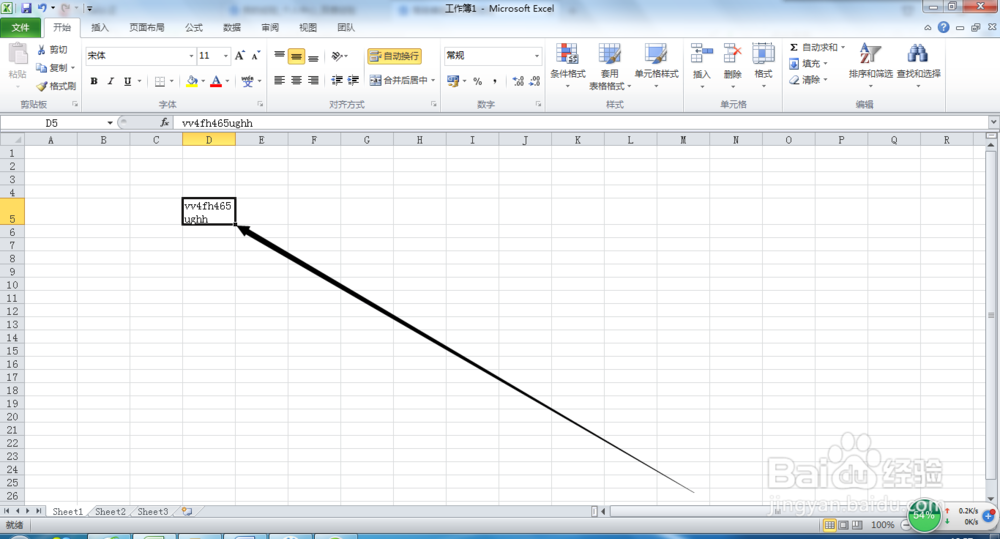The height and width of the screenshot is (539, 1000).
Task: Toggle Center horizontal alignment
Action: (x=296, y=80)
